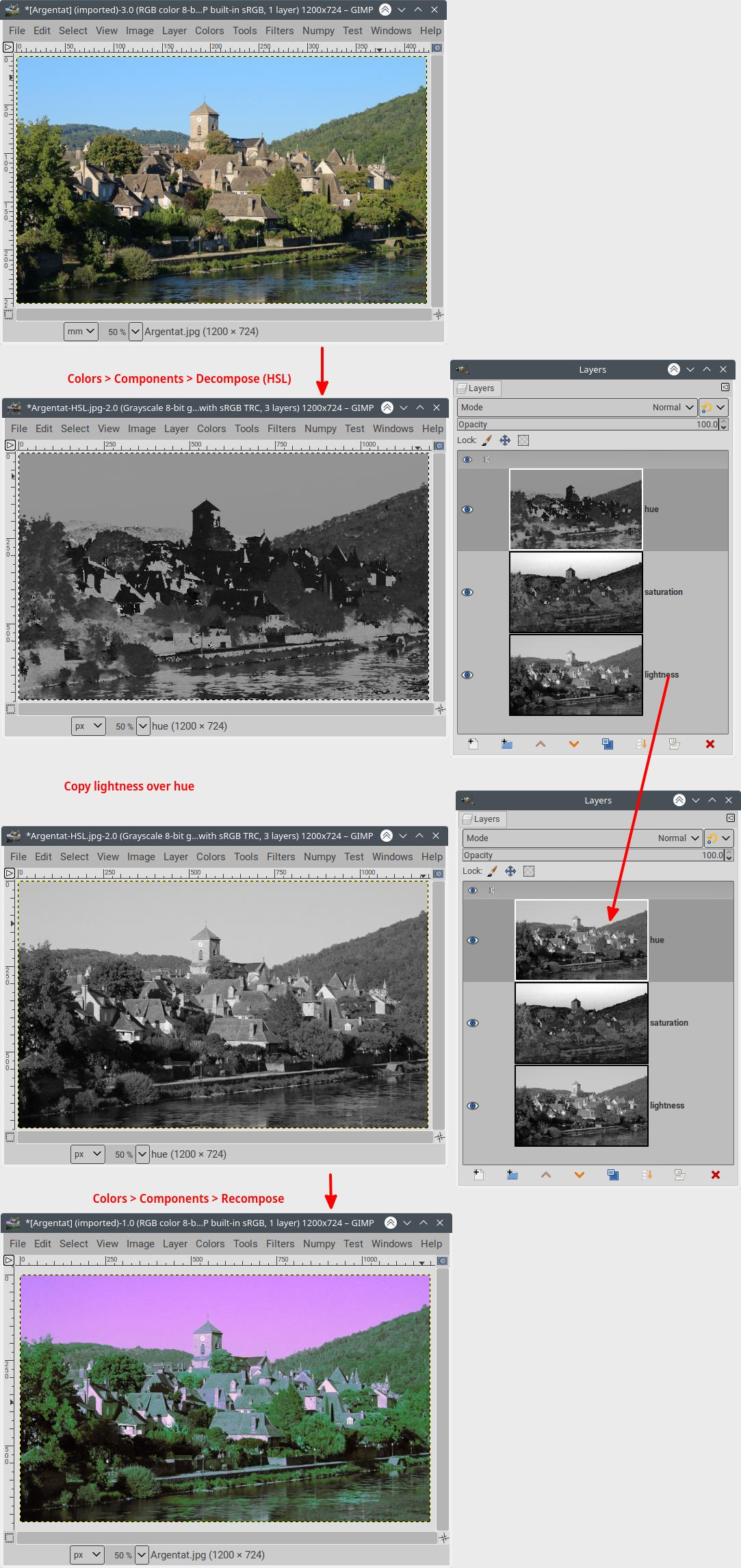Open Mode dropdown in upper Layers dialog
Image resolution: width=741 pixels, height=1568 pixels.
pyautogui.click(x=577, y=408)
